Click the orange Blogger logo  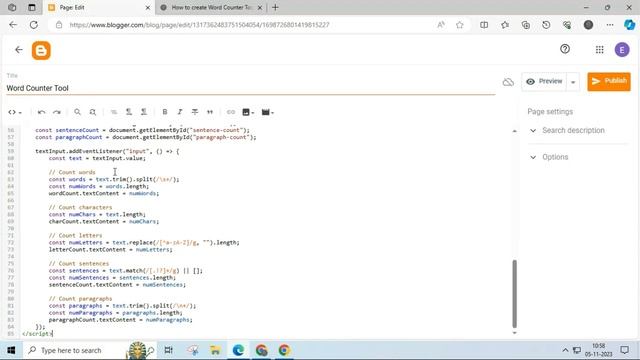[41, 50]
